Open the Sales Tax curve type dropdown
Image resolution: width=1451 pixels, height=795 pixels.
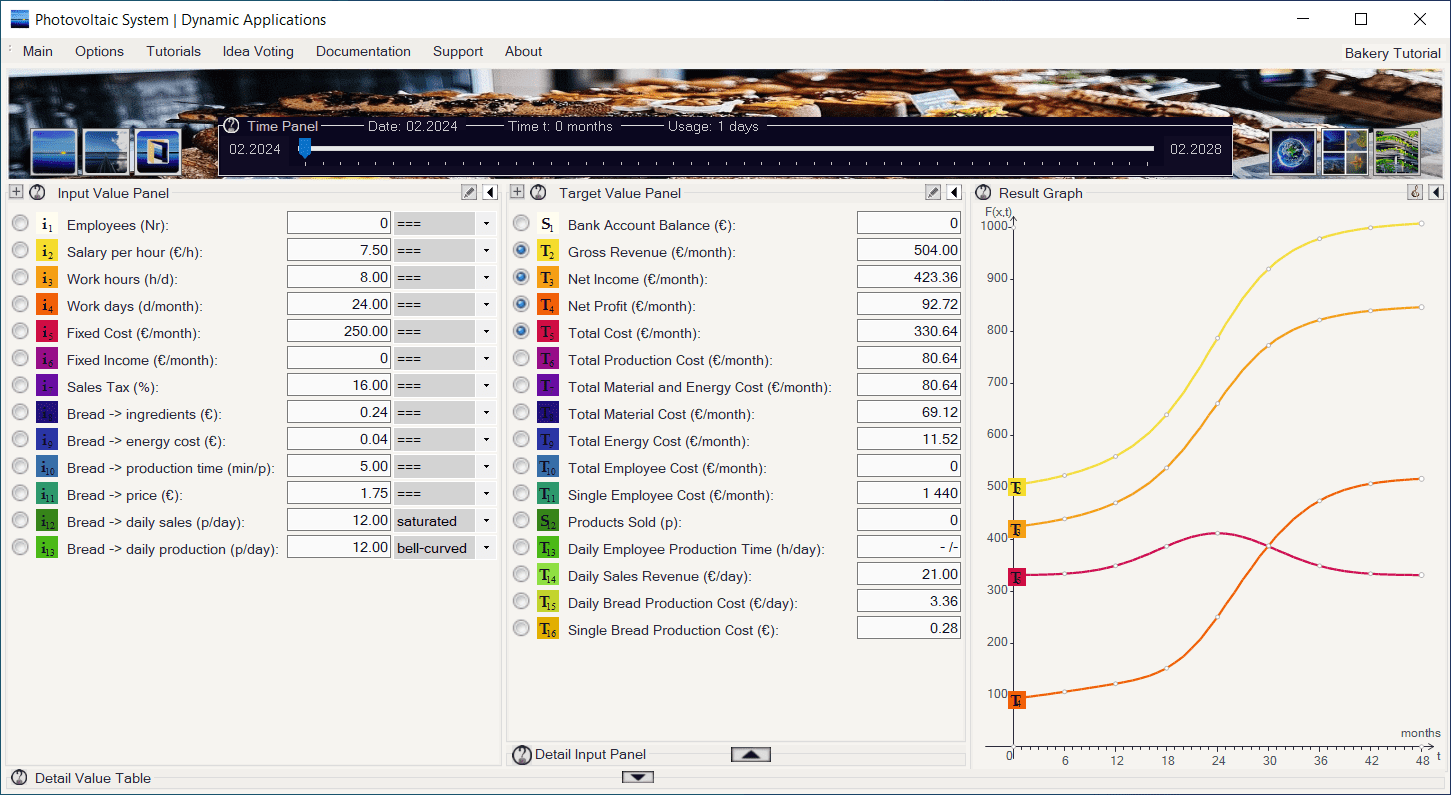point(486,386)
